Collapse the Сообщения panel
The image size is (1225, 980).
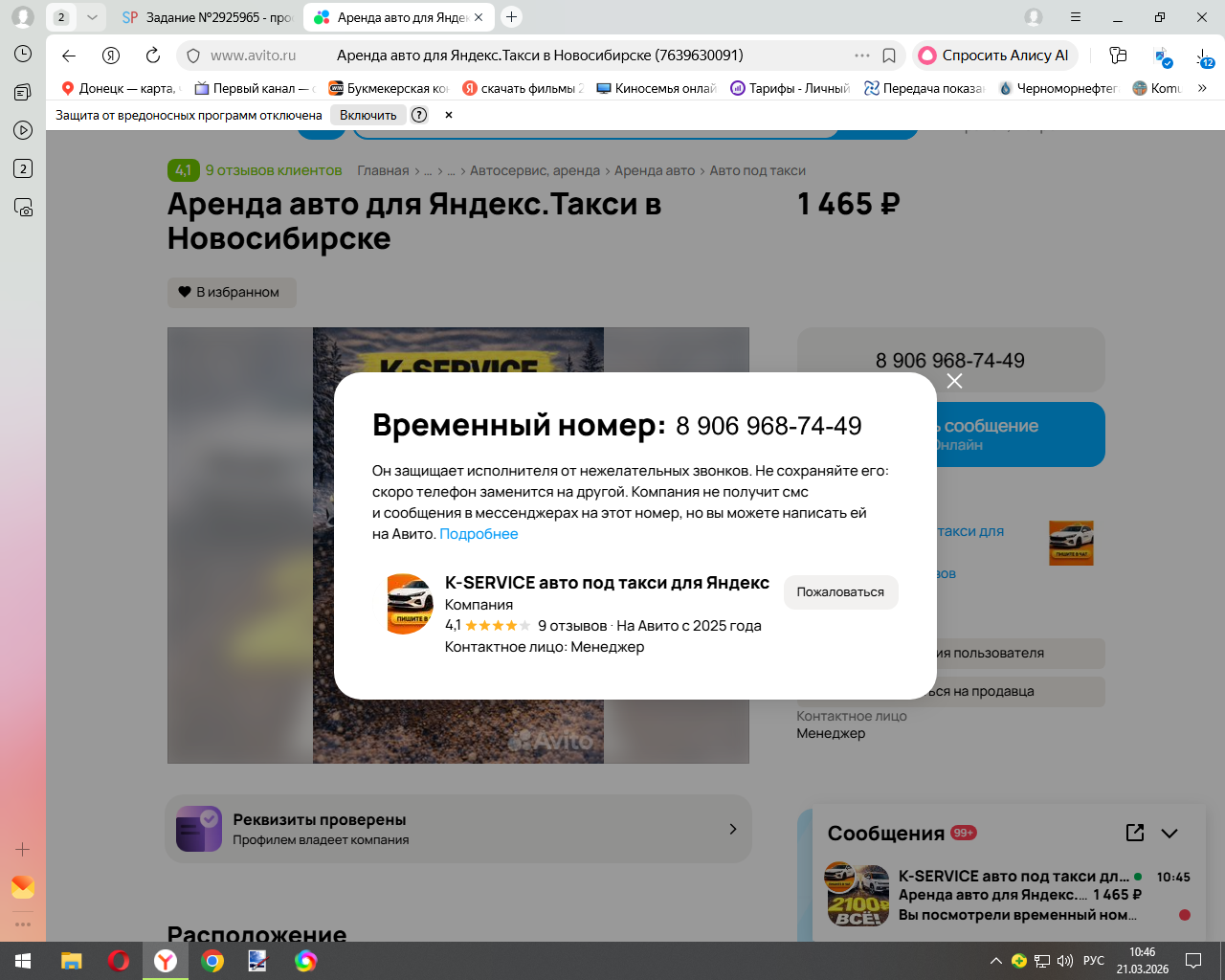tap(1169, 833)
